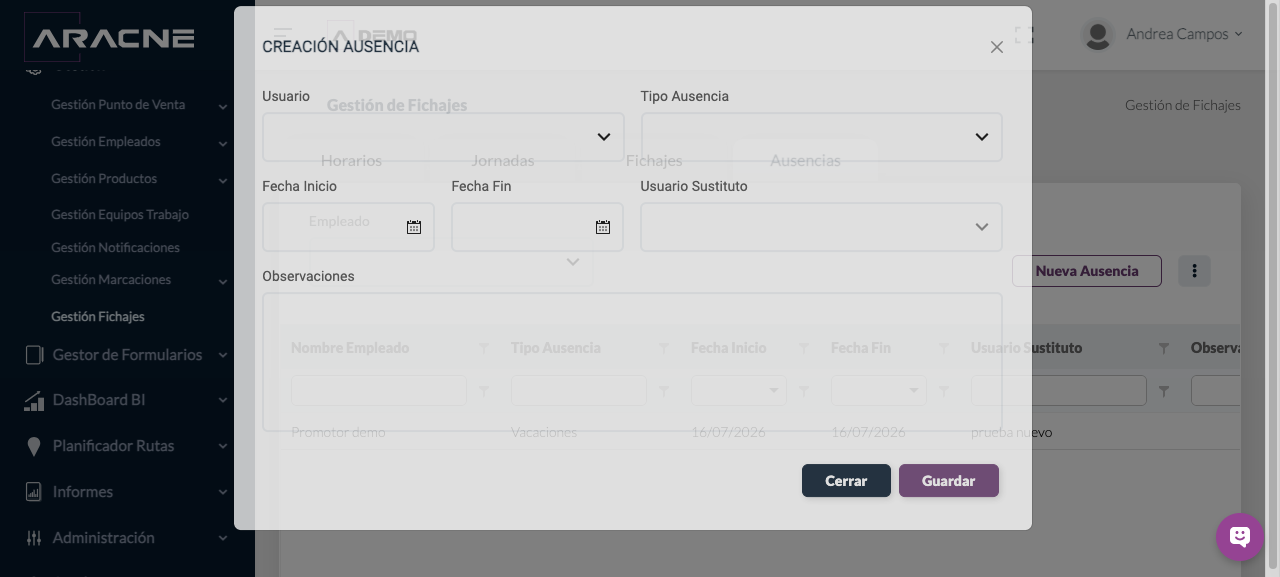Expand Gestión Marcaciones in the sidebar
This screenshot has height=577, width=1280.
pyautogui.click(x=139, y=280)
